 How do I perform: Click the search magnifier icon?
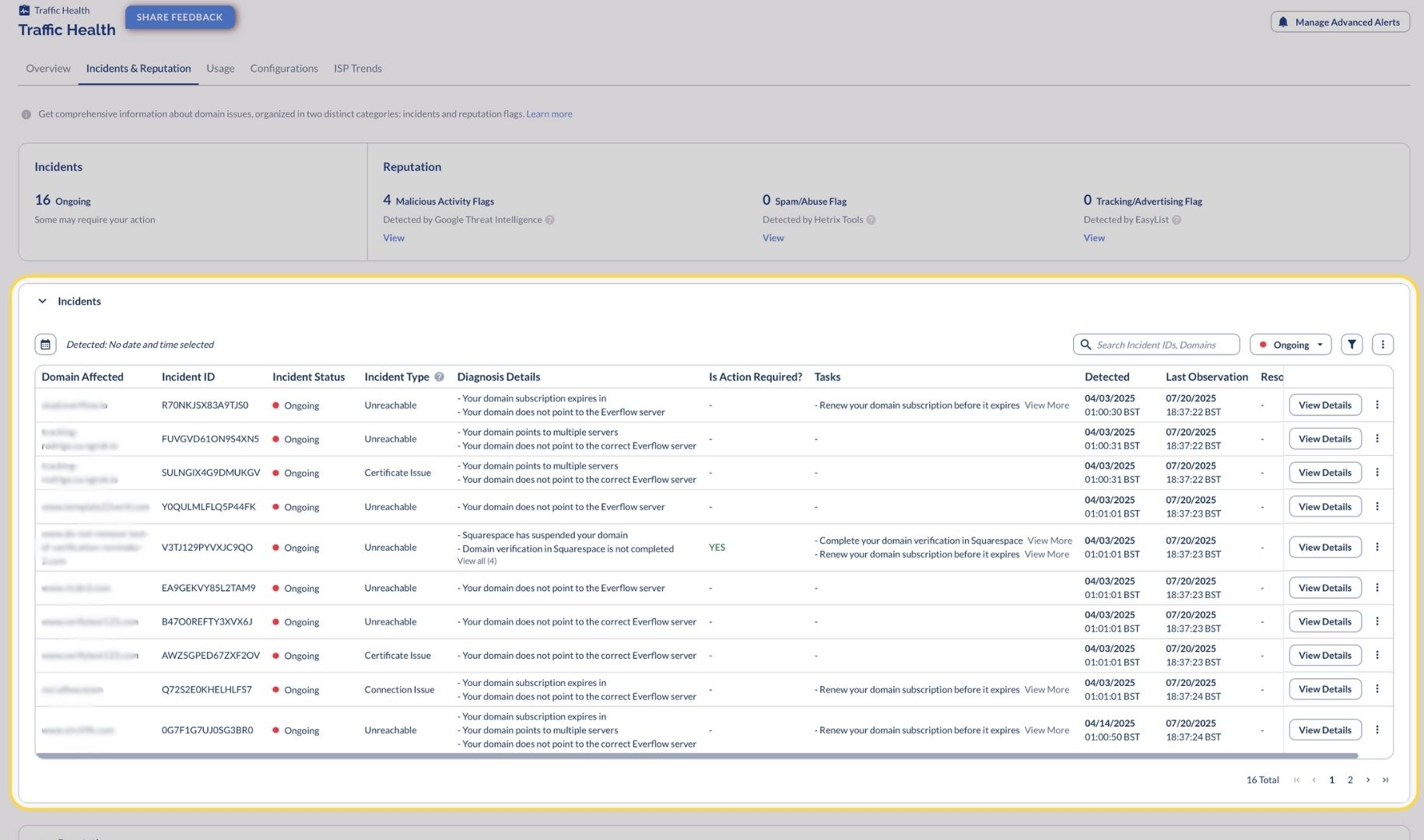click(1086, 345)
